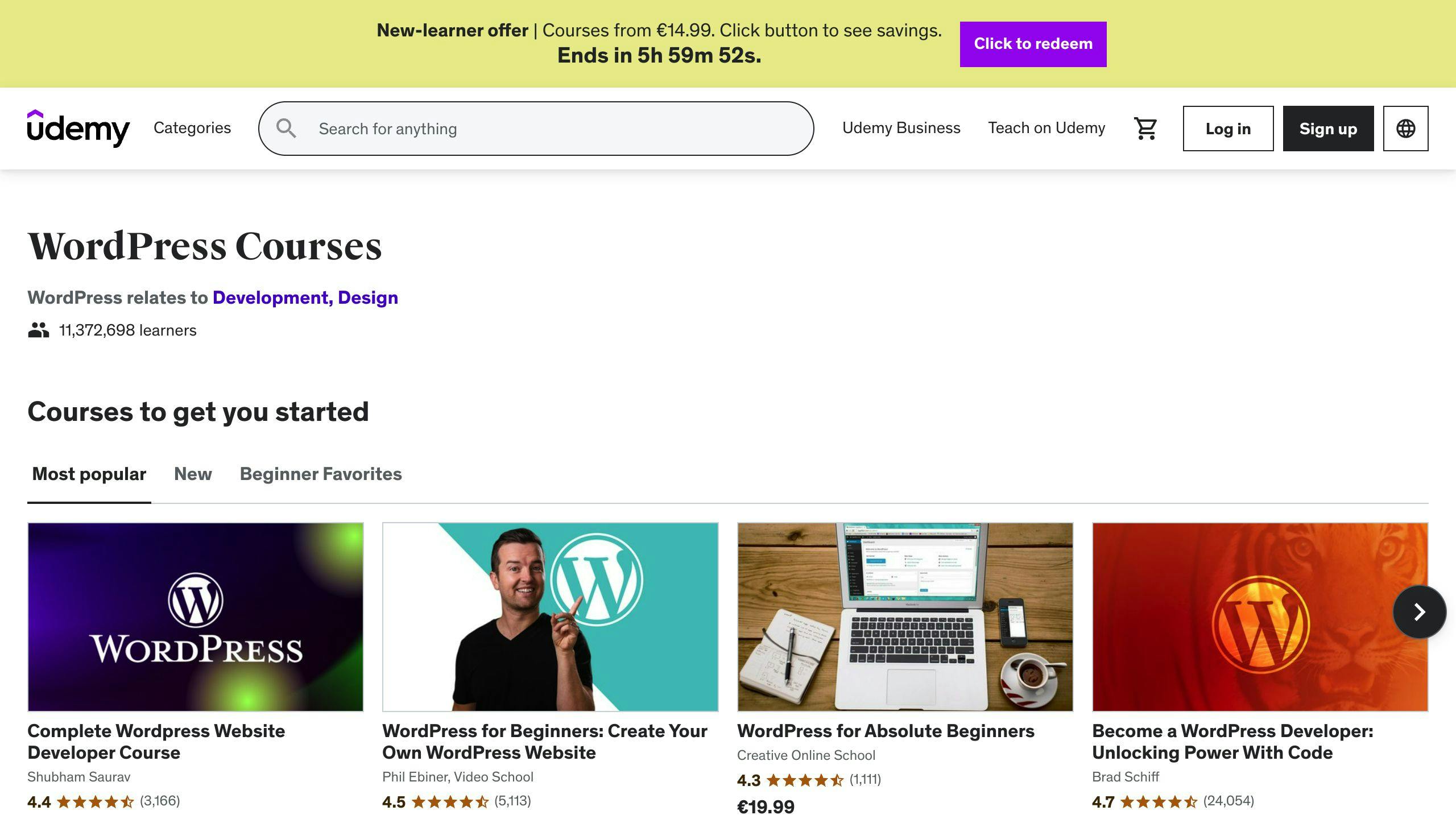Click the Log in button
The height and width of the screenshot is (819, 1456).
tap(1228, 129)
